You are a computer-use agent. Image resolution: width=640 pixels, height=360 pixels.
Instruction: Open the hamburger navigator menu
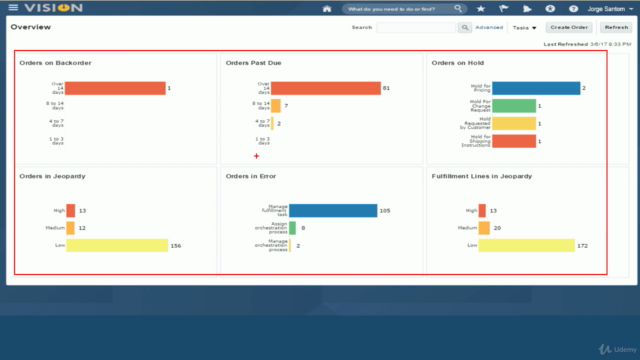(13, 8)
